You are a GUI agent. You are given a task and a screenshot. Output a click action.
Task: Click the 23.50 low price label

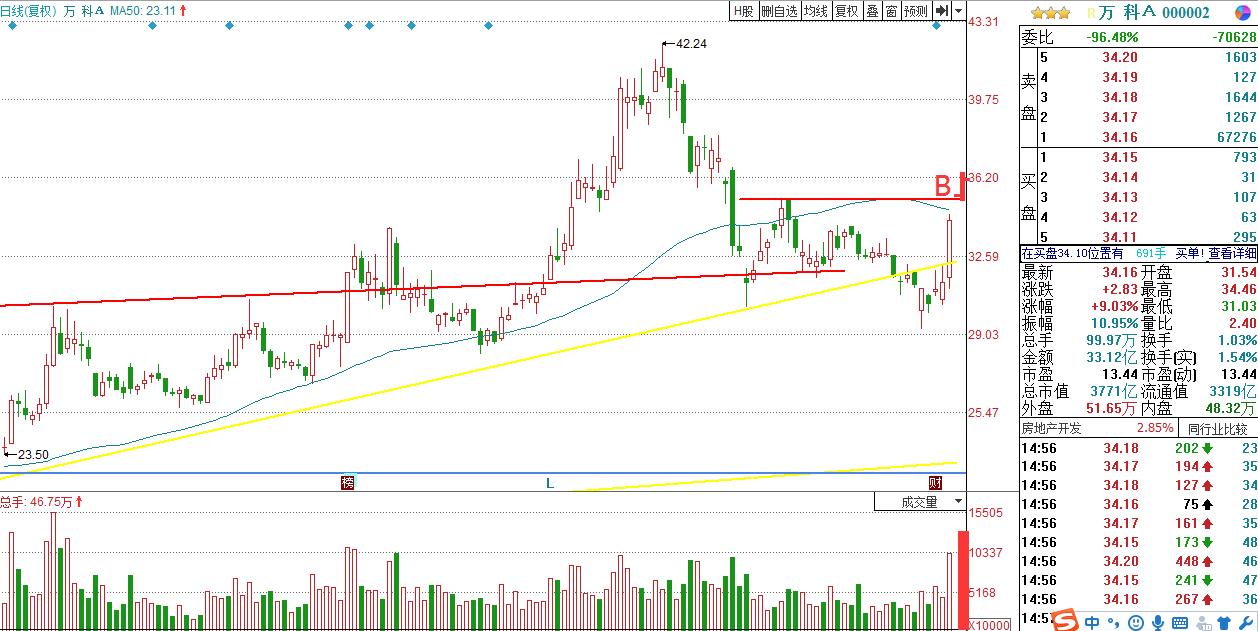(33, 454)
